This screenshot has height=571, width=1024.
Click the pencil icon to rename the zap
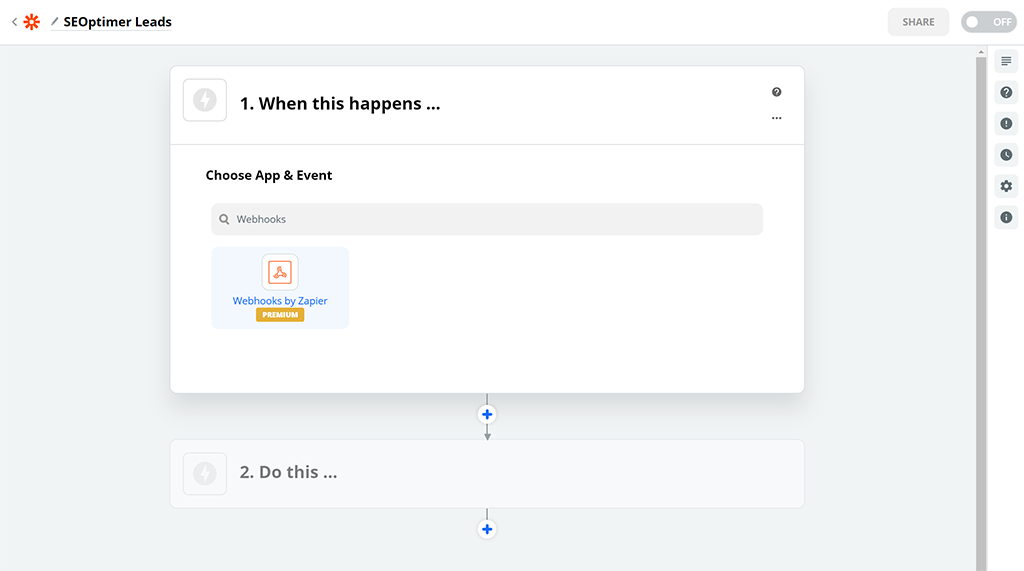(x=55, y=21)
